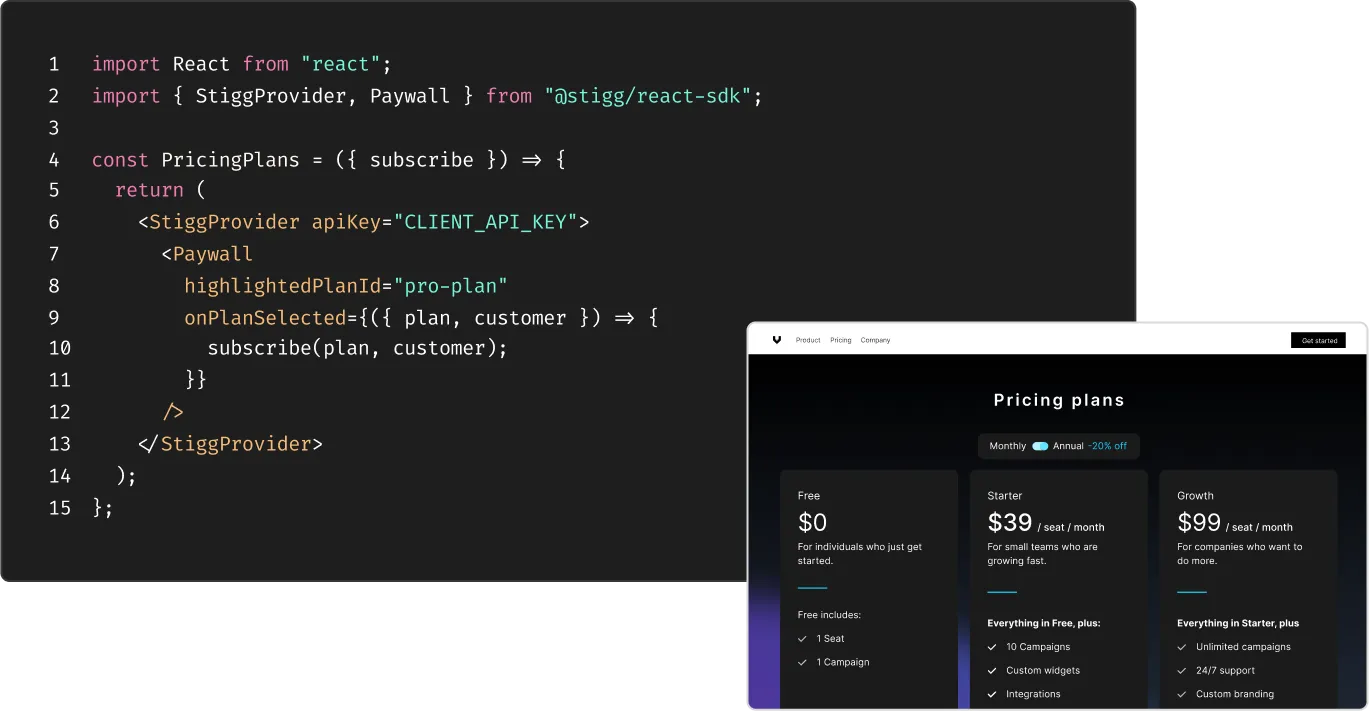The width and height of the screenshot is (1369, 711).
Task: Open the Pricing menu item
Action: [841, 340]
